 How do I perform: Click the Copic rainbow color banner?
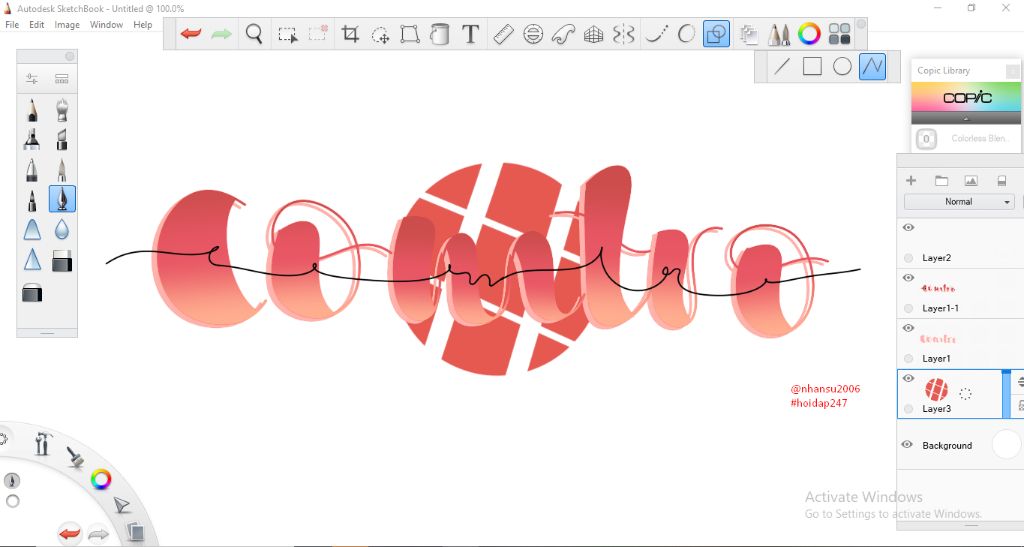[x=966, y=97]
